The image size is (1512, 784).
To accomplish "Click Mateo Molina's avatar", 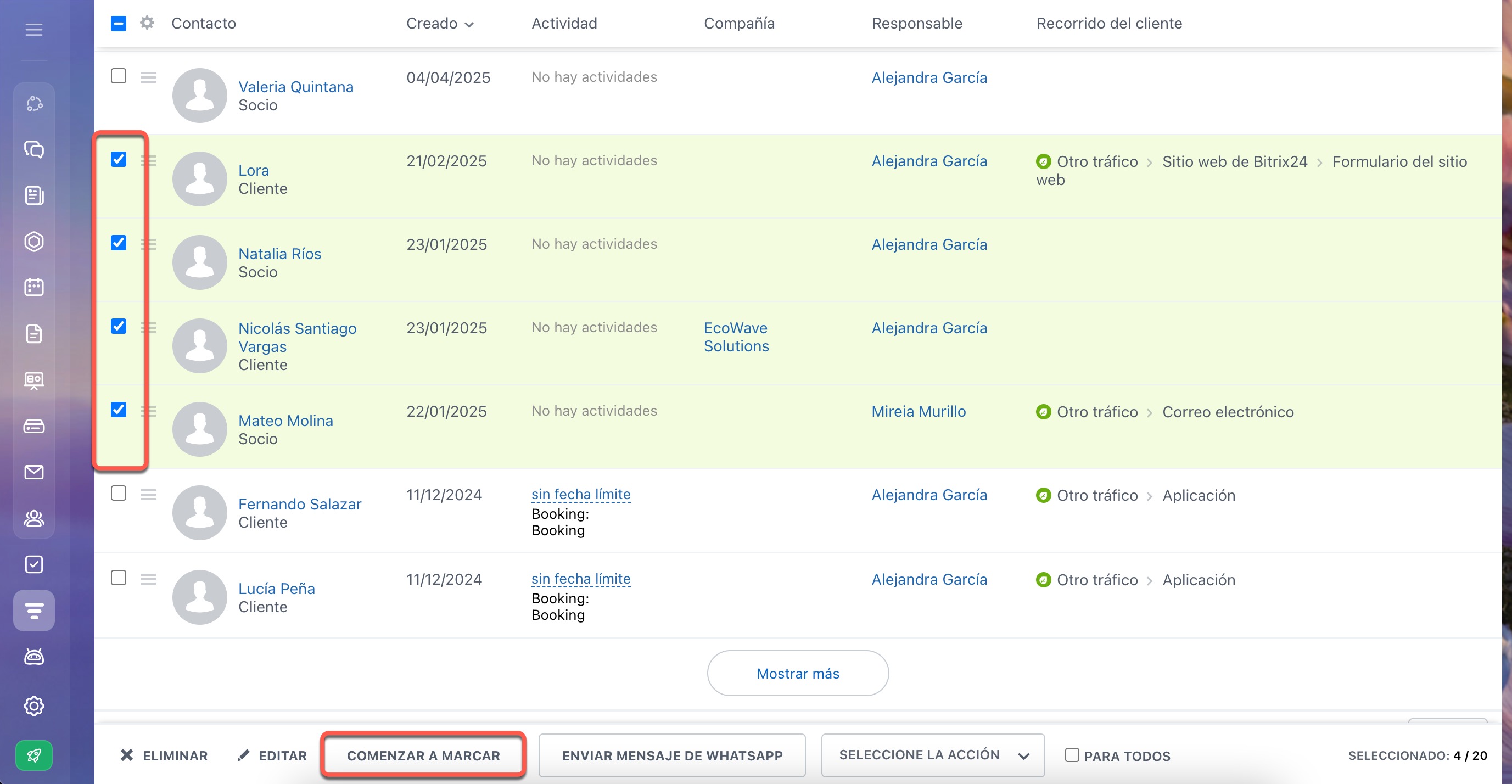I will [199, 429].
